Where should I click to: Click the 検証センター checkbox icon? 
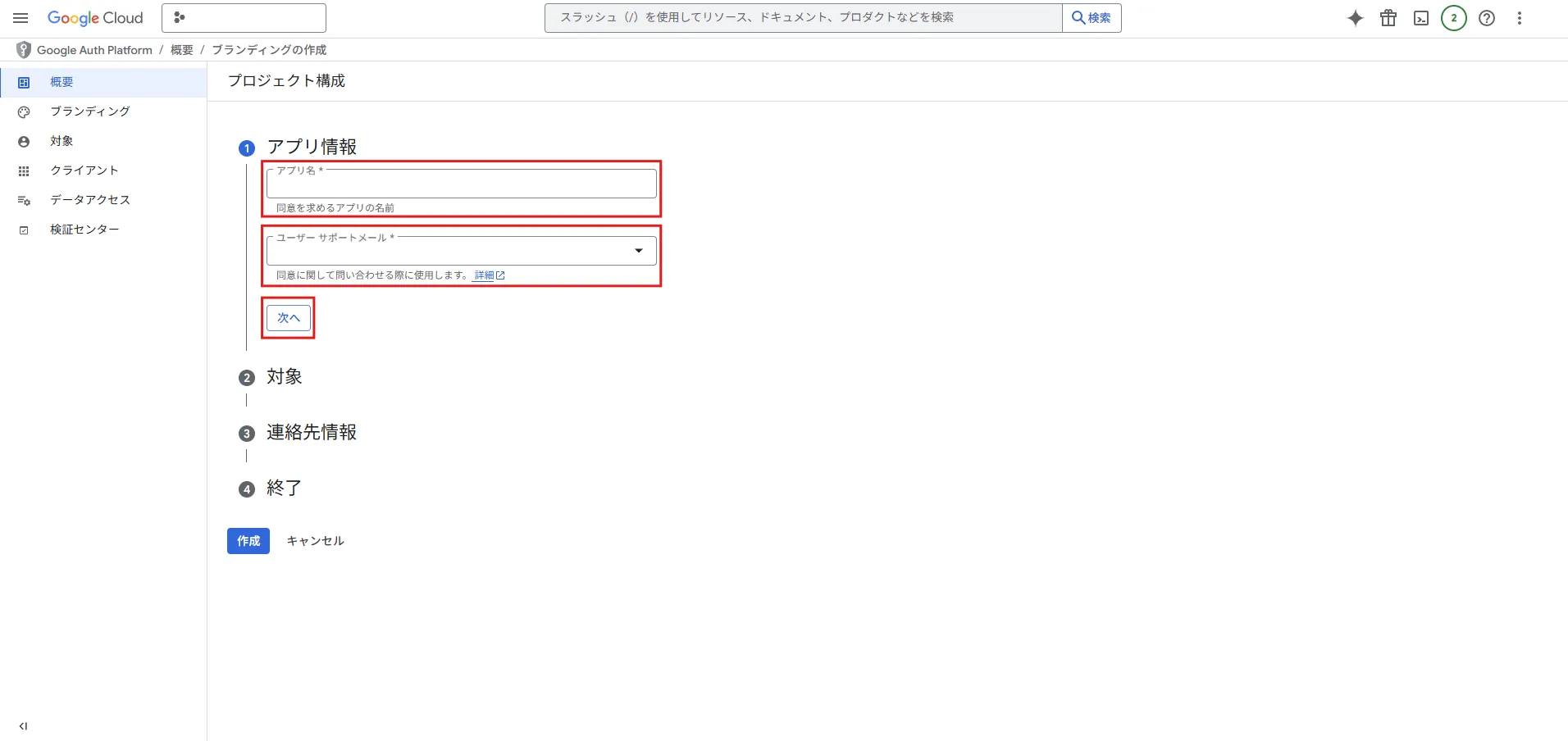pyautogui.click(x=24, y=230)
